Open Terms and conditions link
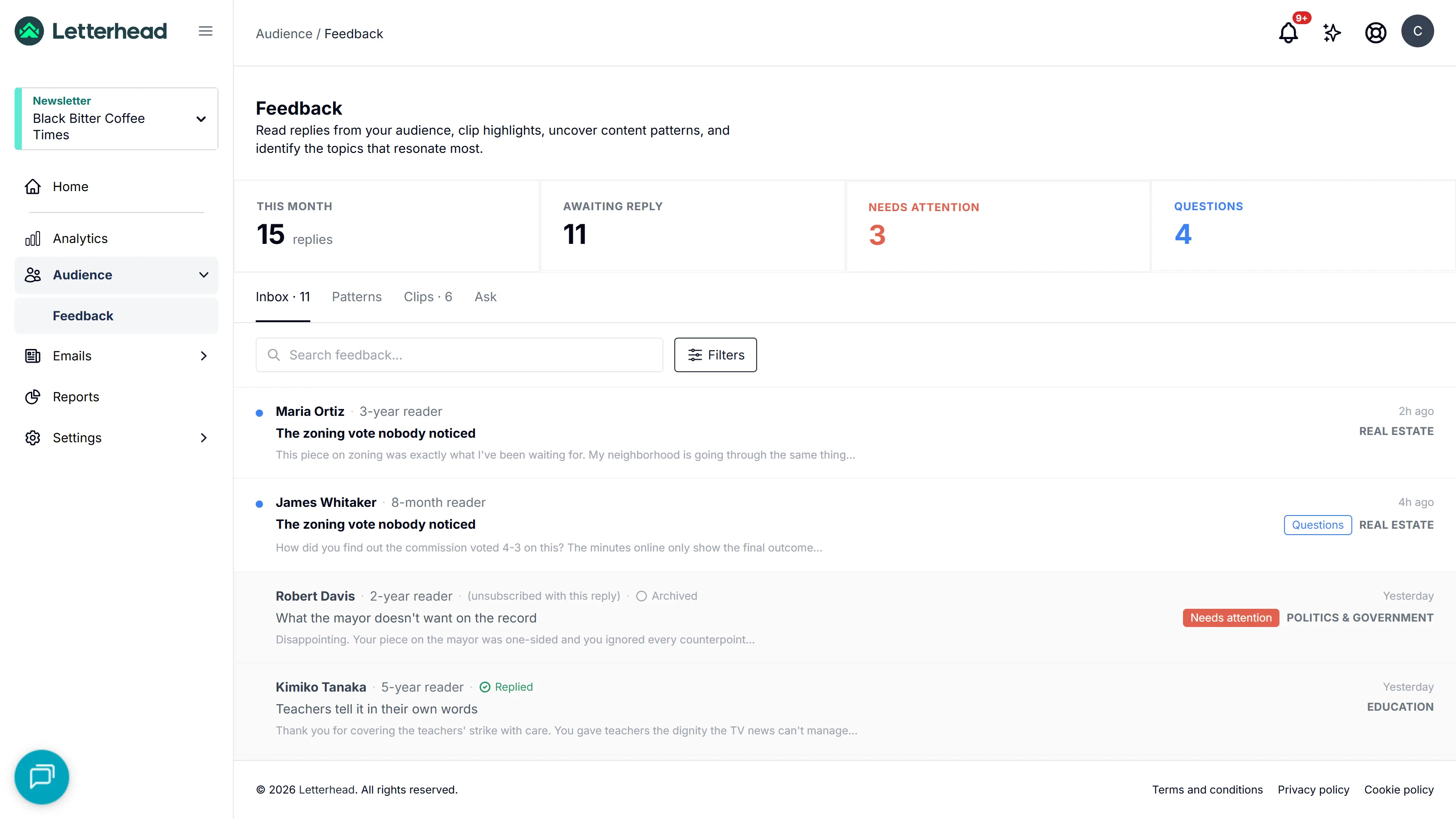Viewport: 1456px width, 819px height. (1207, 789)
